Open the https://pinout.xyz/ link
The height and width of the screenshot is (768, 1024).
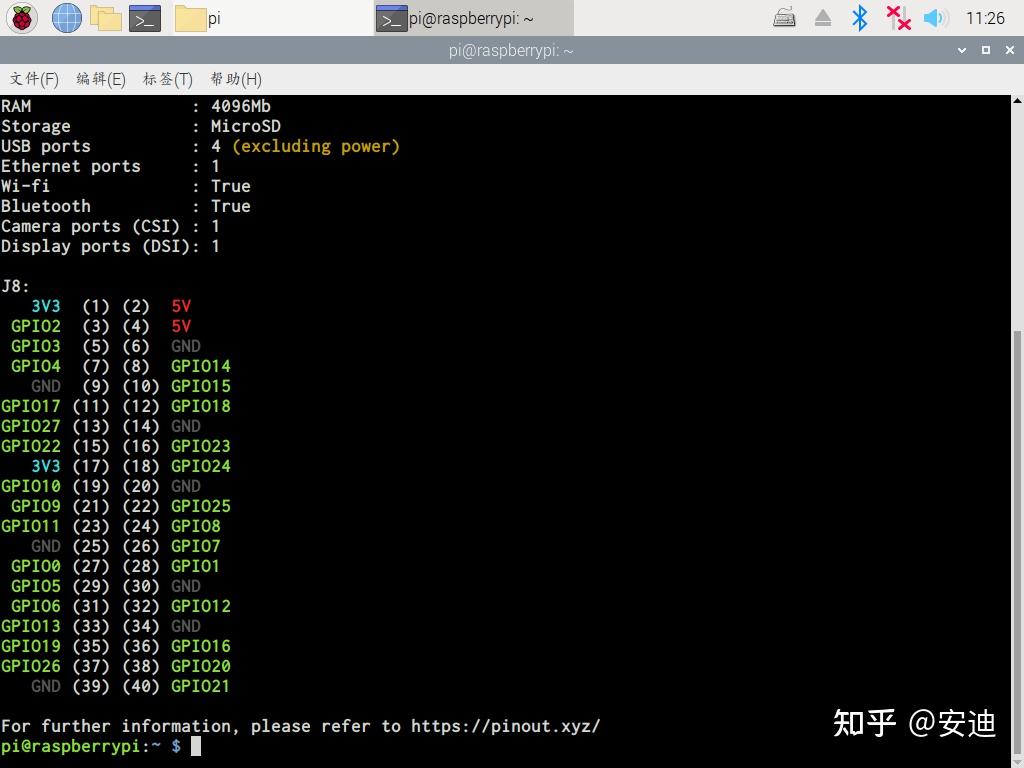508,726
